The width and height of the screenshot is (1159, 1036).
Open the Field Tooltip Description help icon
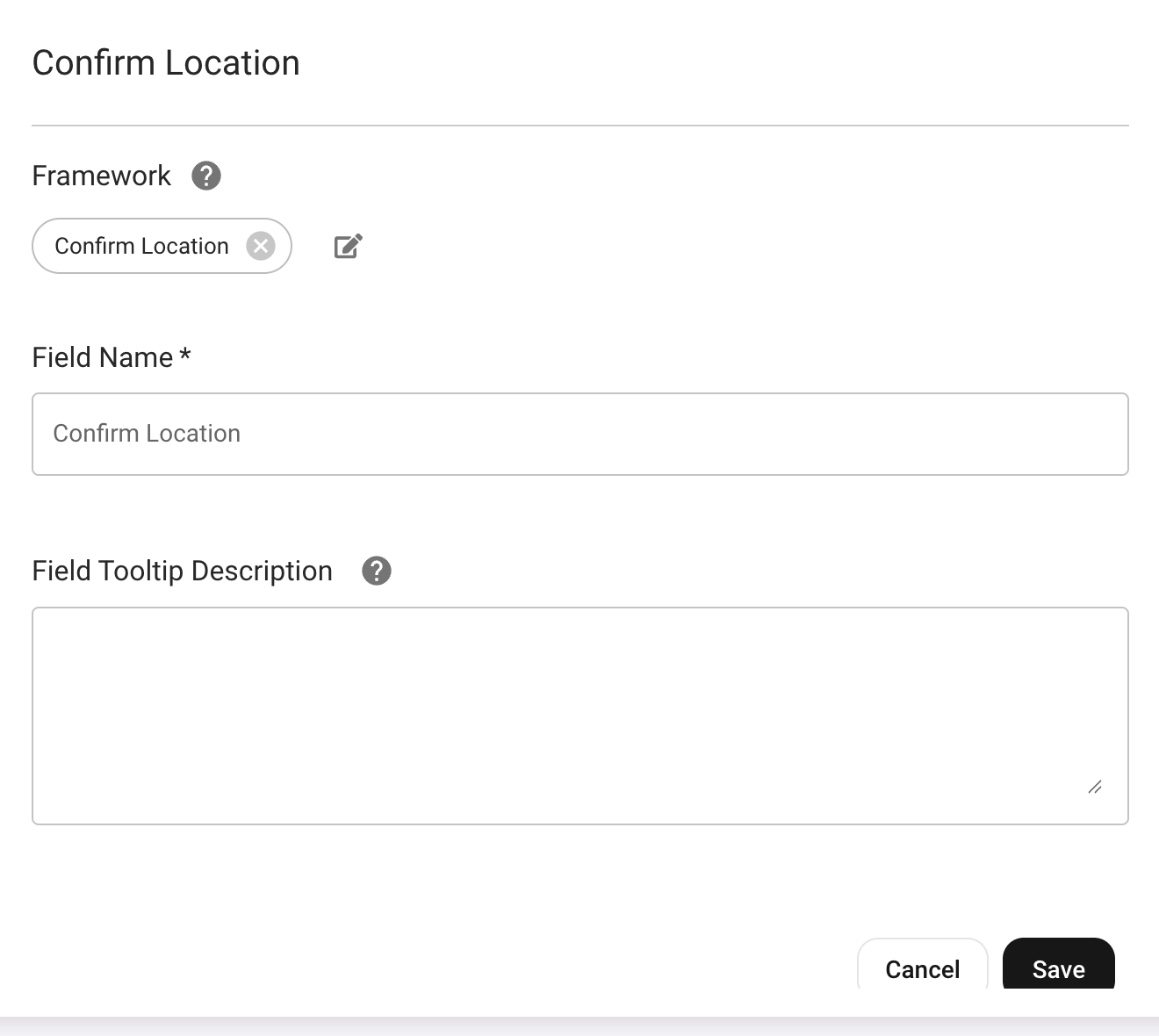point(376,570)
